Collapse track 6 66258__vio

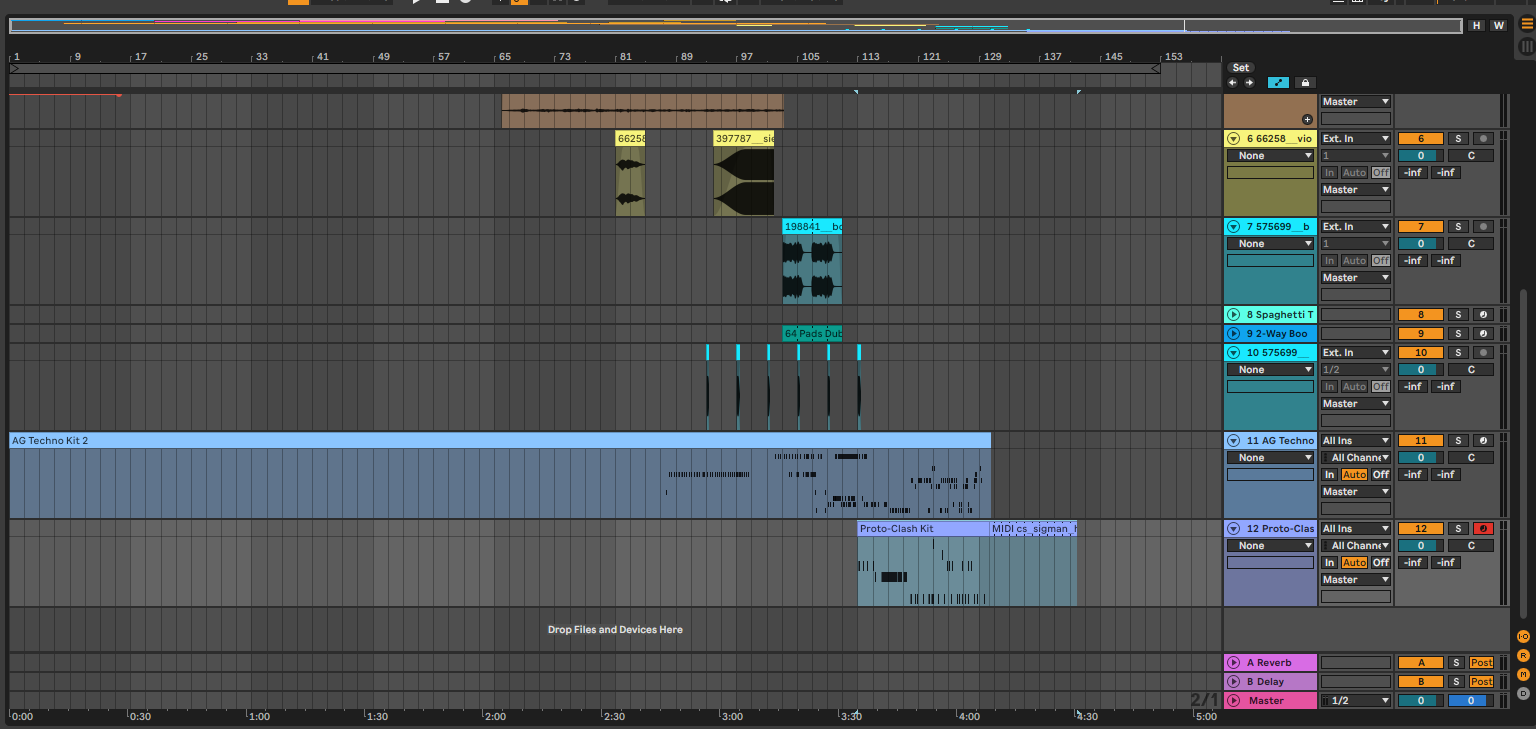tap(1234, 139)
